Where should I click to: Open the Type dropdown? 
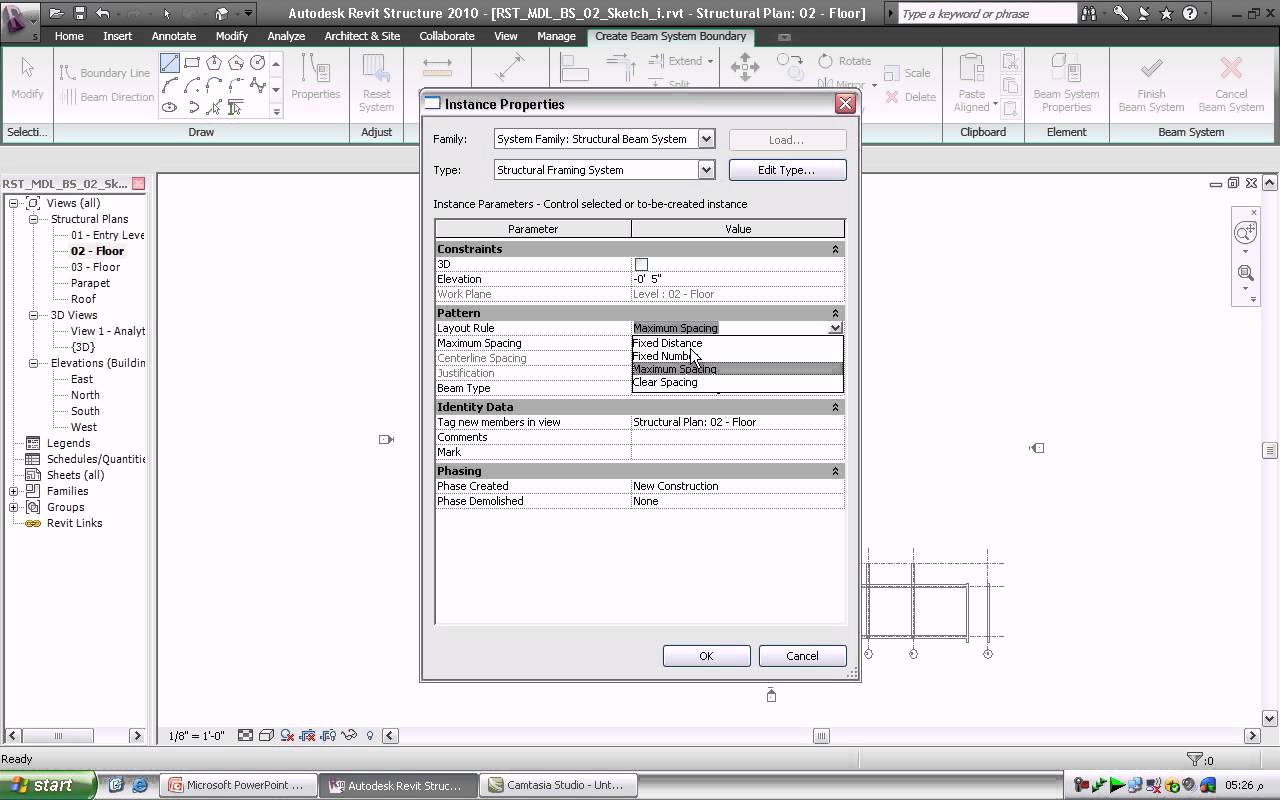(706, 170)
